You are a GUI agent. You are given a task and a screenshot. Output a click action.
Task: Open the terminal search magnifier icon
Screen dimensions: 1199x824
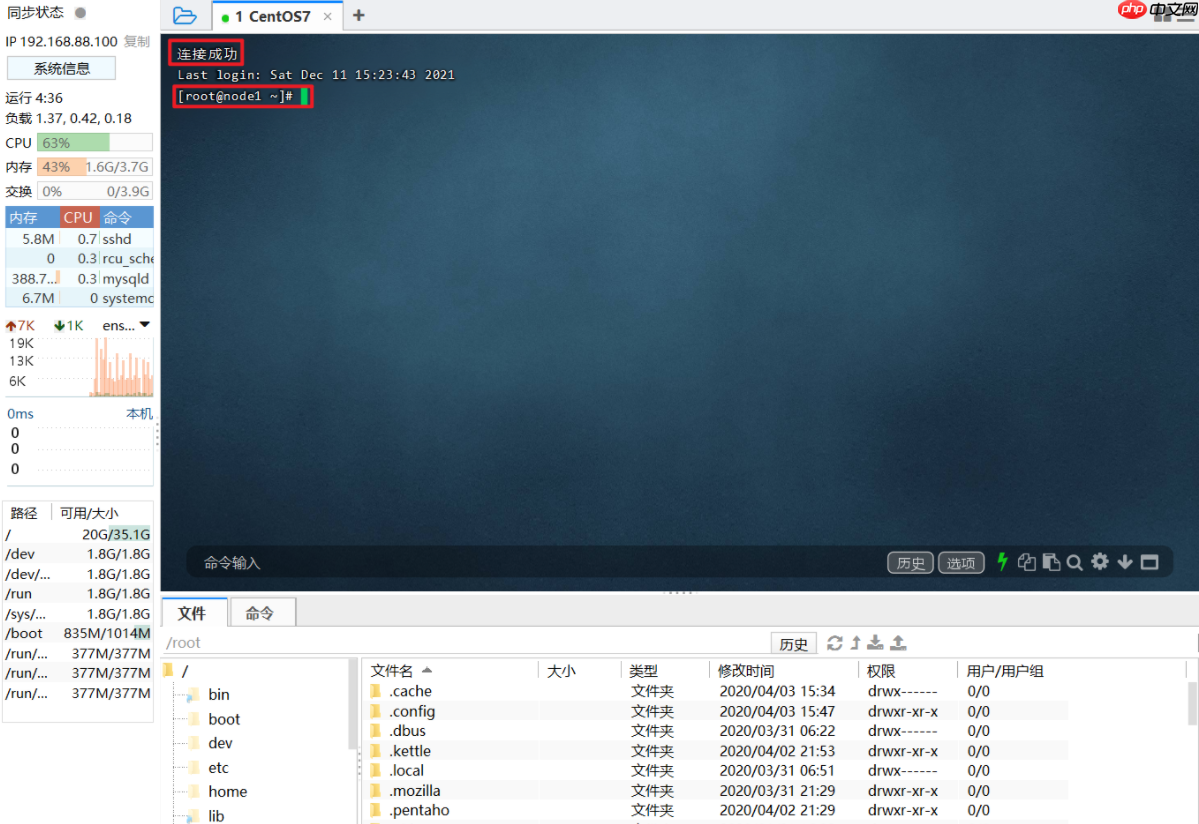pyautogui.click(x=1074, y=562)
